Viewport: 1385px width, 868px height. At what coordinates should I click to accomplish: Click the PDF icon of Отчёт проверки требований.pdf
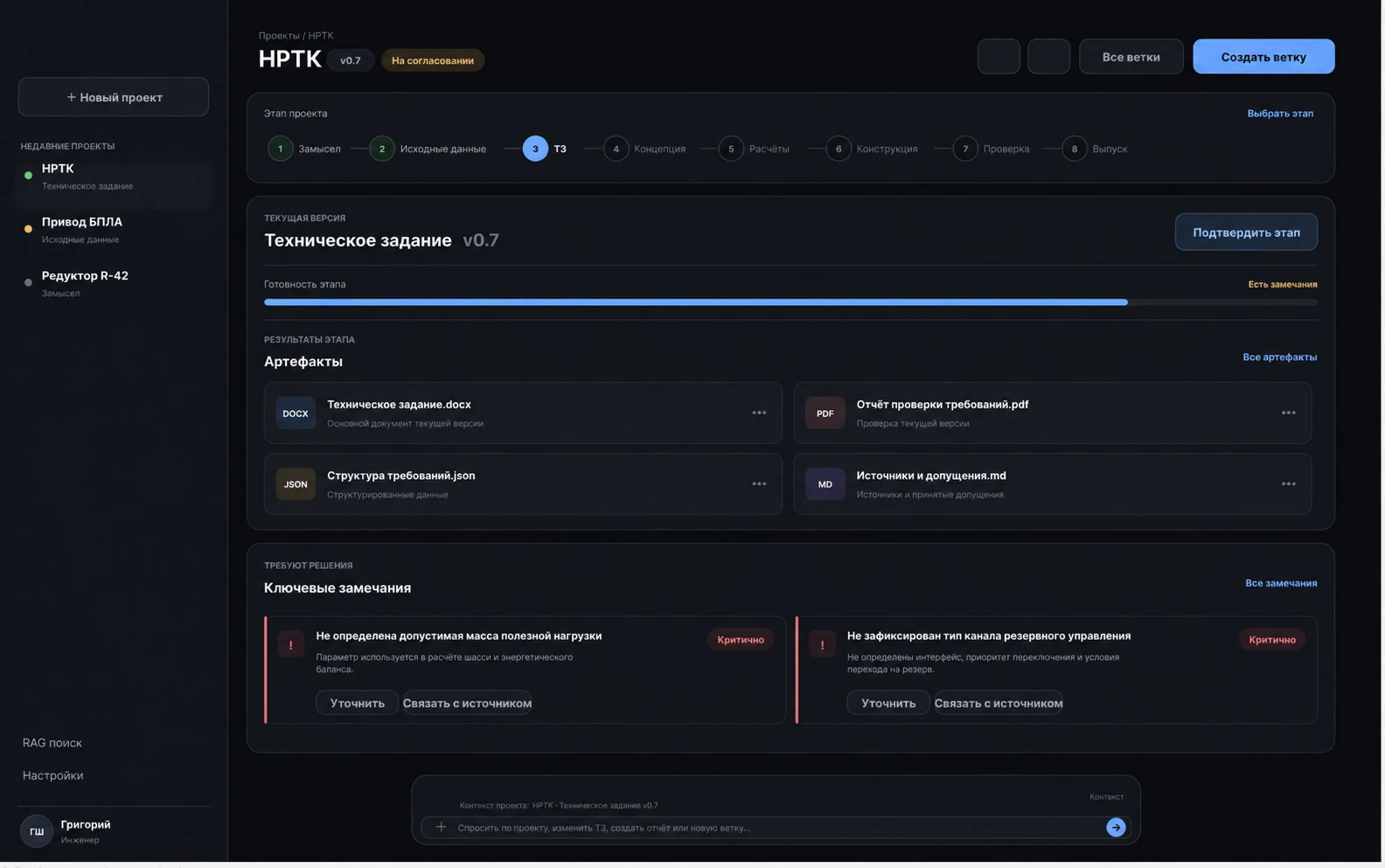tap(825, 413)
